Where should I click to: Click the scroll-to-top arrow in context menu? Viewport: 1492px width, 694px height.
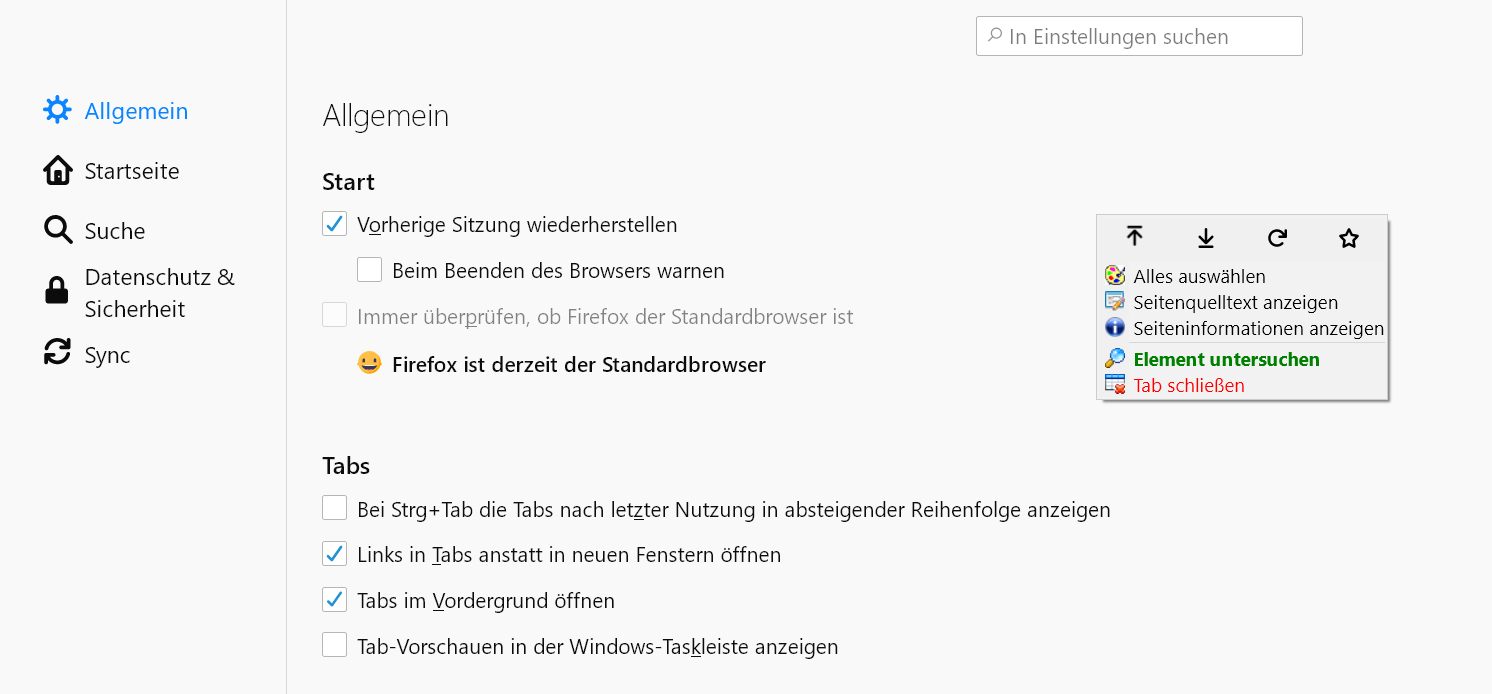[1134, 237]
